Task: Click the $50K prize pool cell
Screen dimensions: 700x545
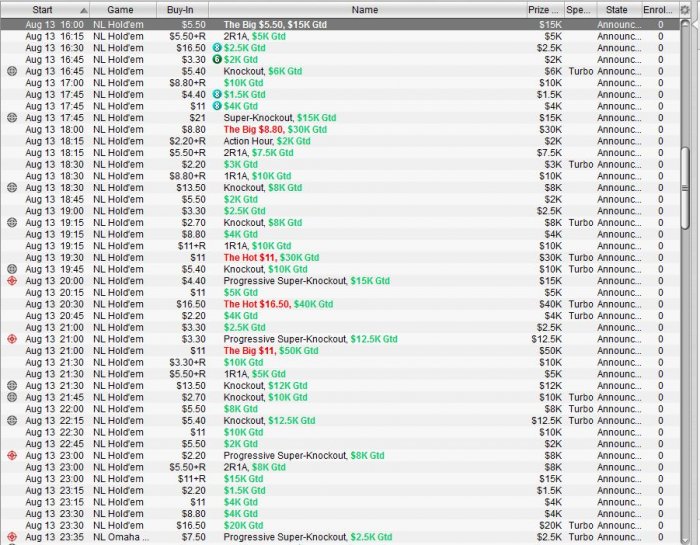Action: [550, 350]
